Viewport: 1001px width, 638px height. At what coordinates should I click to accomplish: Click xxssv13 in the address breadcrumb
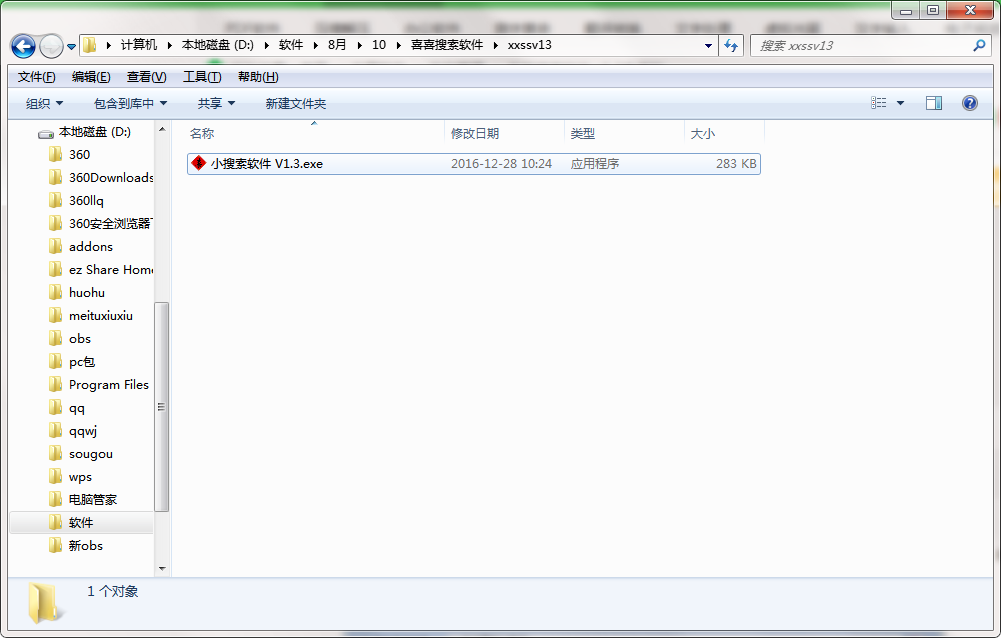[529, 45]
